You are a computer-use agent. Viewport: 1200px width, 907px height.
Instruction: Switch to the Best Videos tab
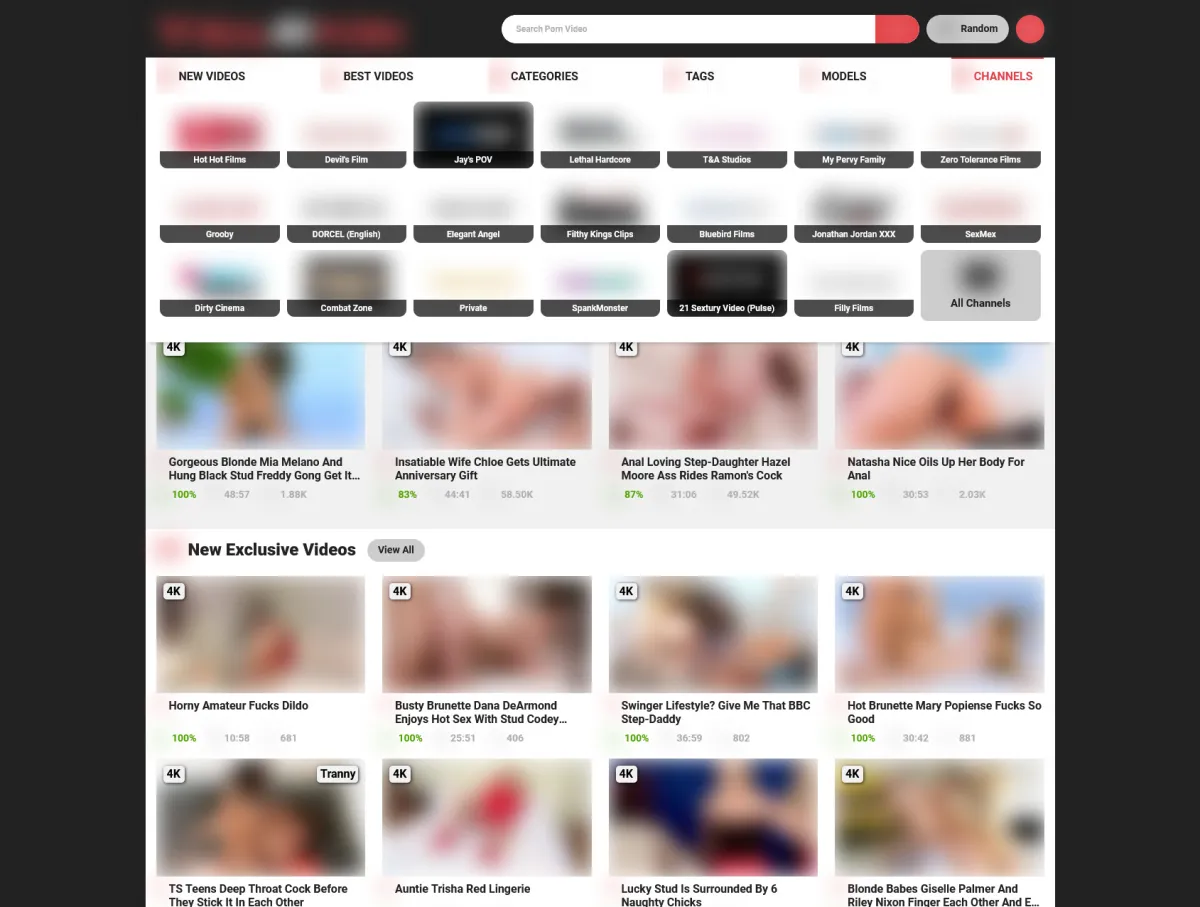coord(378,76)
